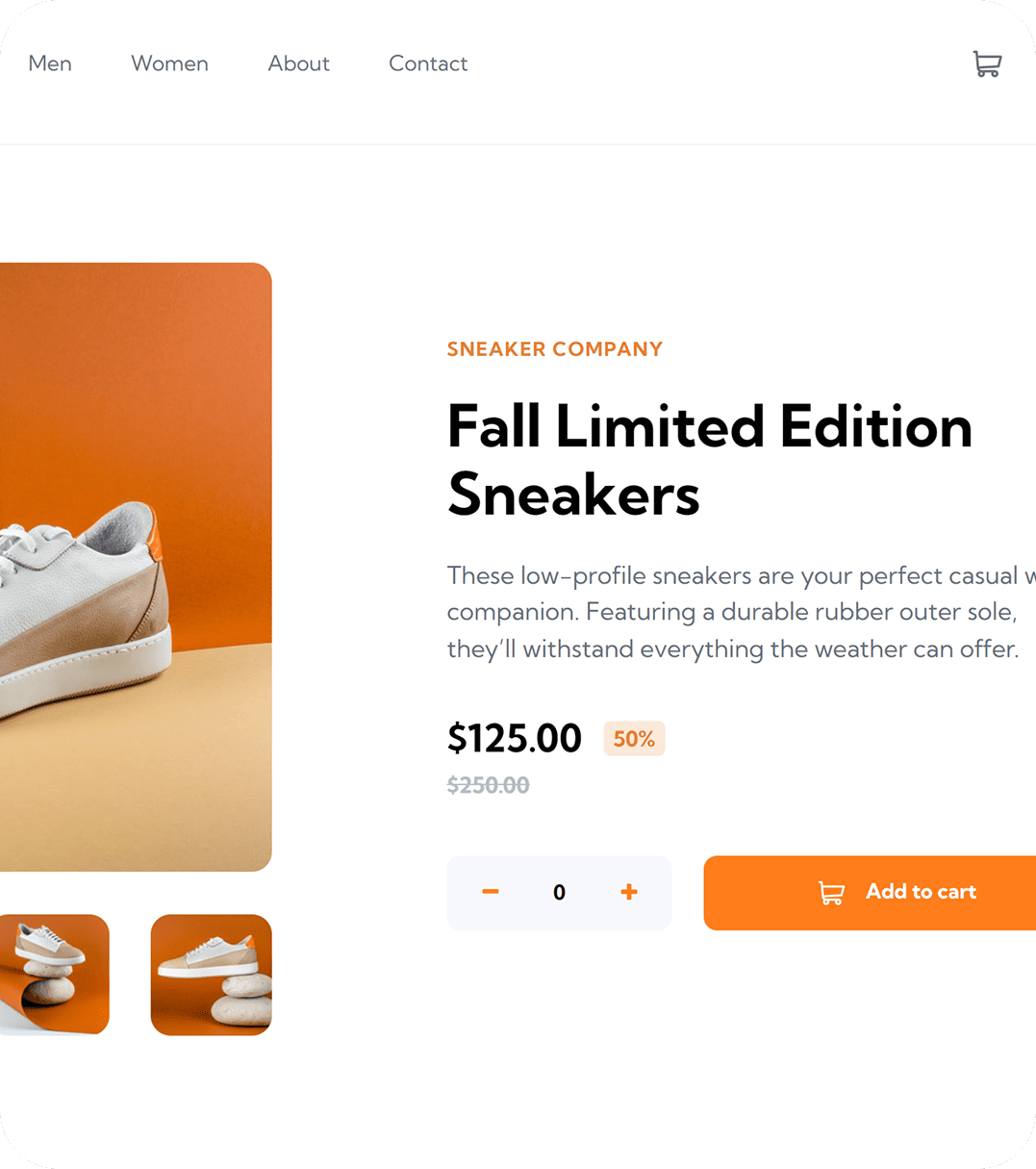
Task: Open the Men navigation link
Action: (x=50, y=64)
